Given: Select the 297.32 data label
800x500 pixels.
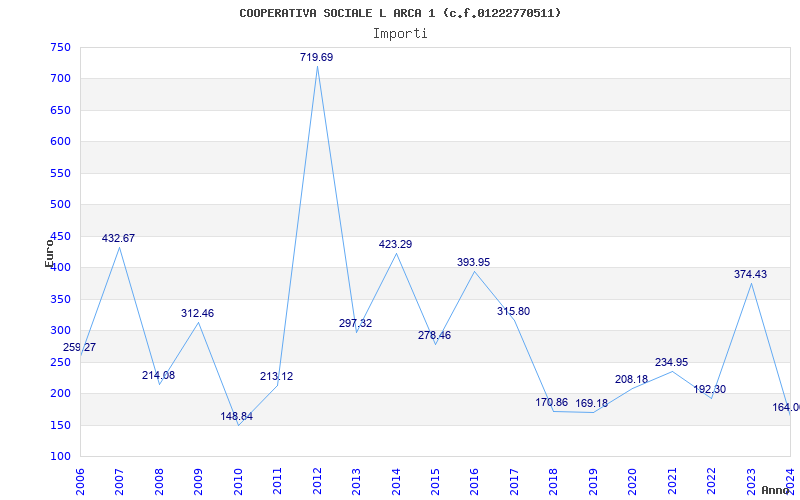Looking at the screenshot, I should (x=355, y=324).
